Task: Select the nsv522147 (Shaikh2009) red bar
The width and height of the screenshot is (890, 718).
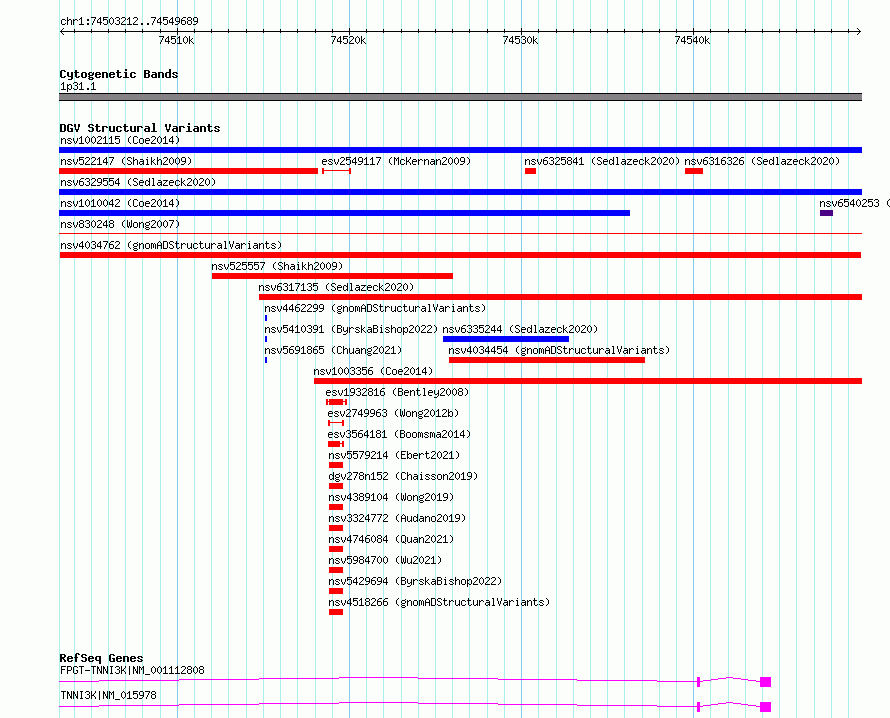Action: click(x=188, y=171)
